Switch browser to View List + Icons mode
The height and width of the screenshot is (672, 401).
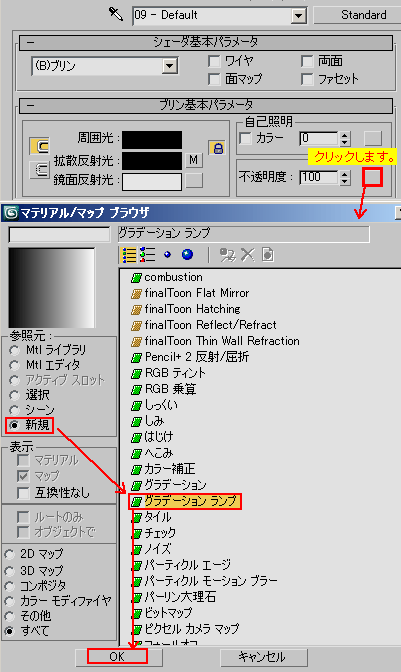click(148, 255)
